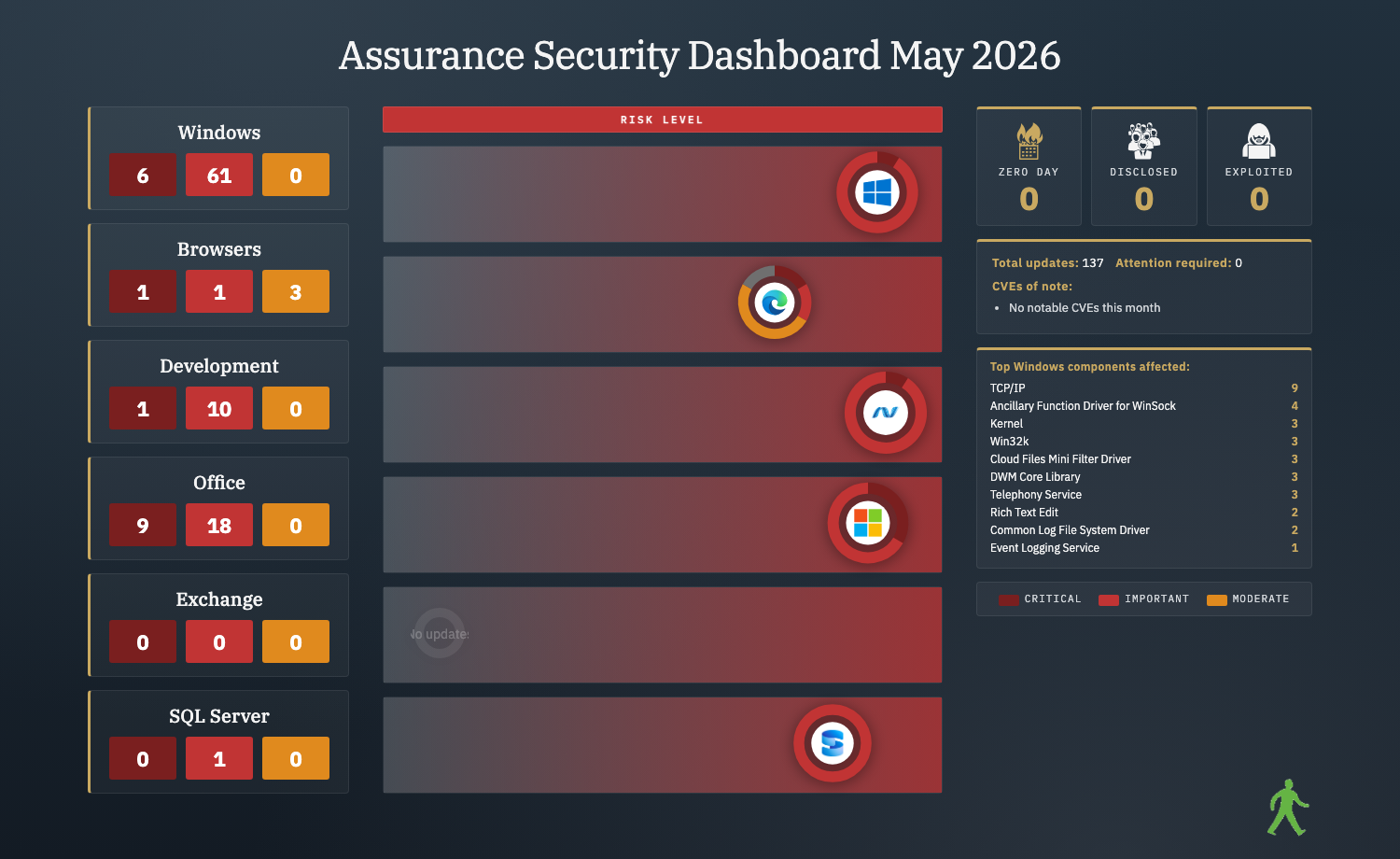Click the Edge browser risk donut
This screenshot has height=859, width=1400.
[x=775, y=303]
